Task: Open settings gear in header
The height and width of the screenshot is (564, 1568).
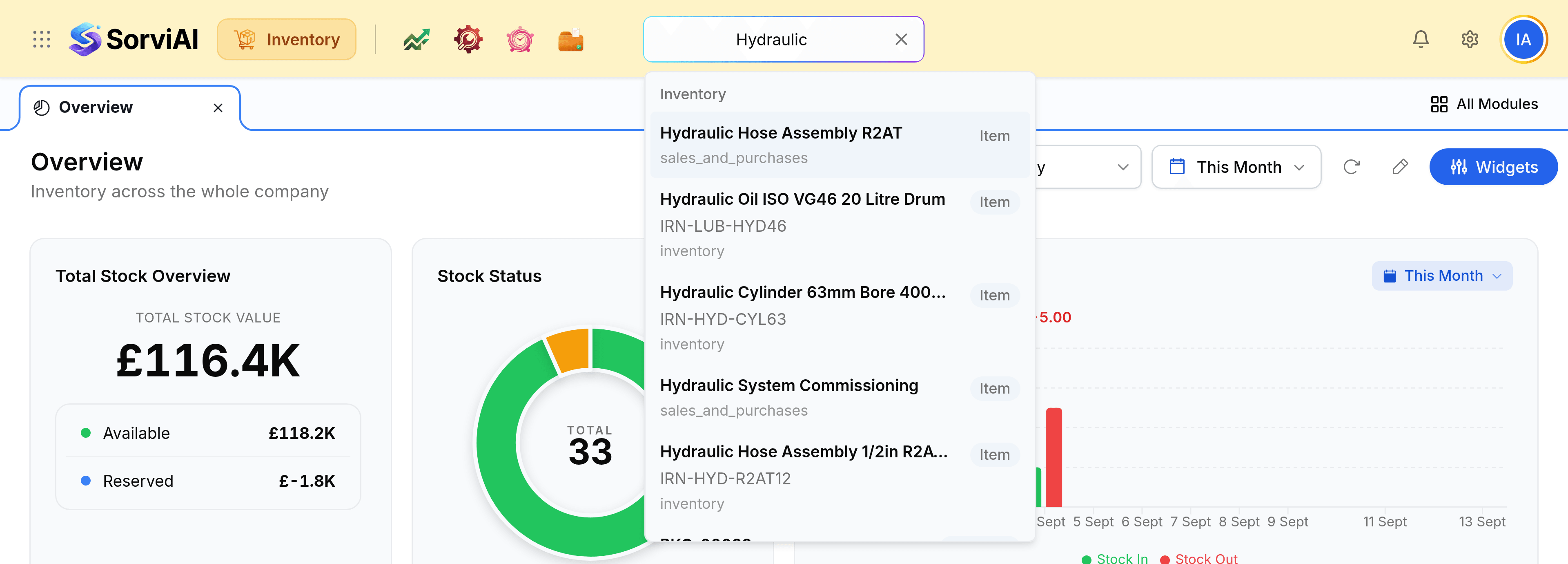Action: (1470, 40)
